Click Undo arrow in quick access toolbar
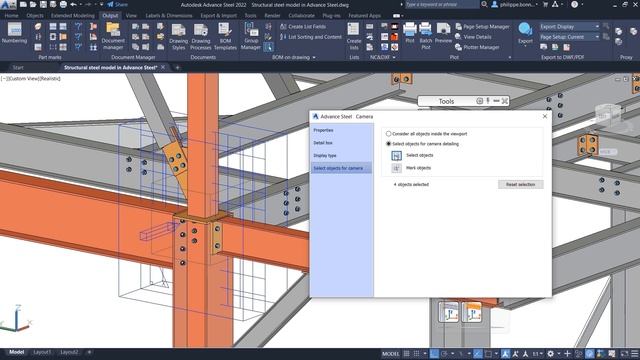This screenshot has width=640, height=360. click(73, 4)
